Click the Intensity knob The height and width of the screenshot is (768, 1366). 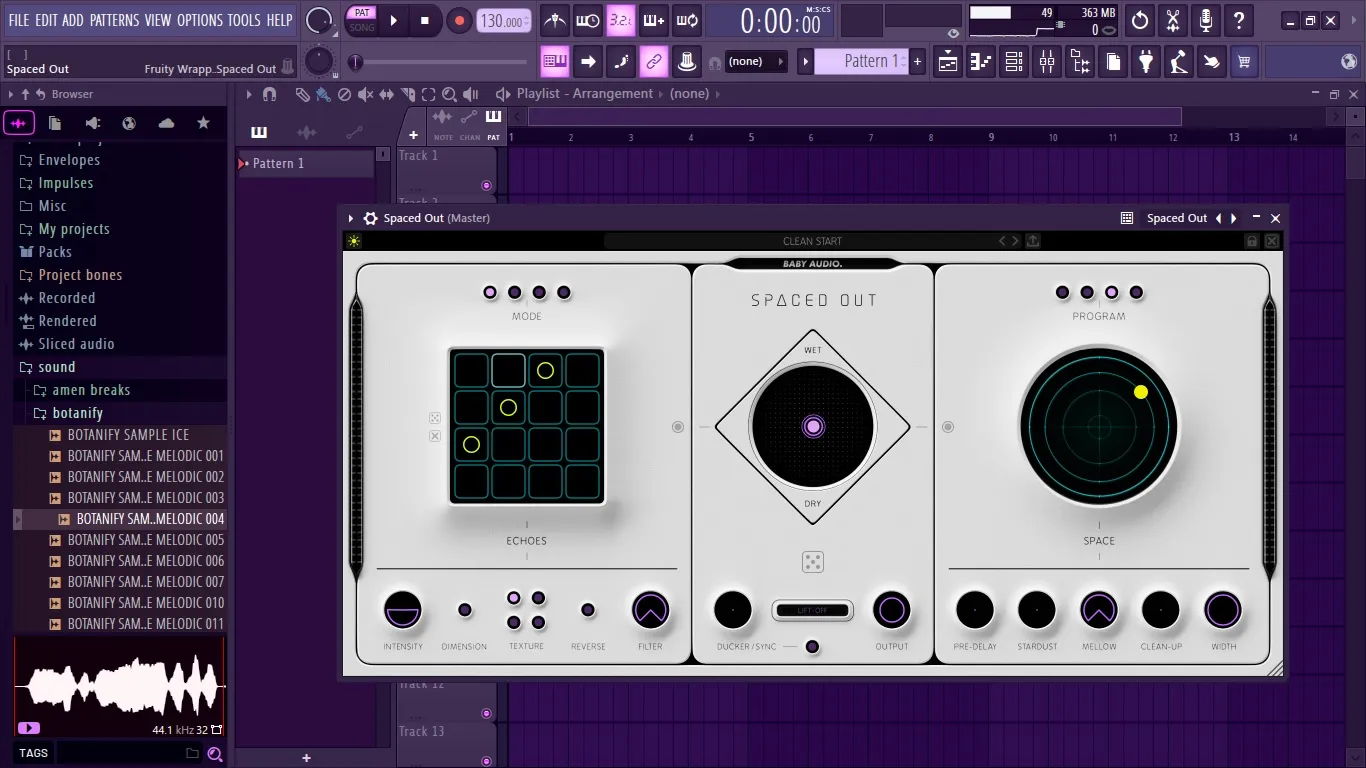coord(402,610)
